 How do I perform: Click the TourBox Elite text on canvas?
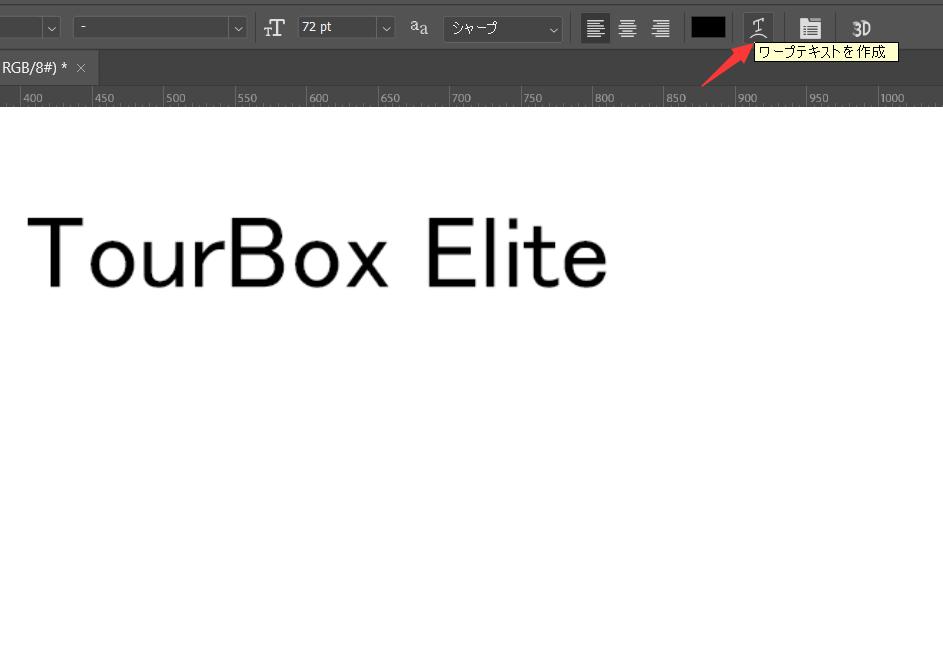(316, 253)
